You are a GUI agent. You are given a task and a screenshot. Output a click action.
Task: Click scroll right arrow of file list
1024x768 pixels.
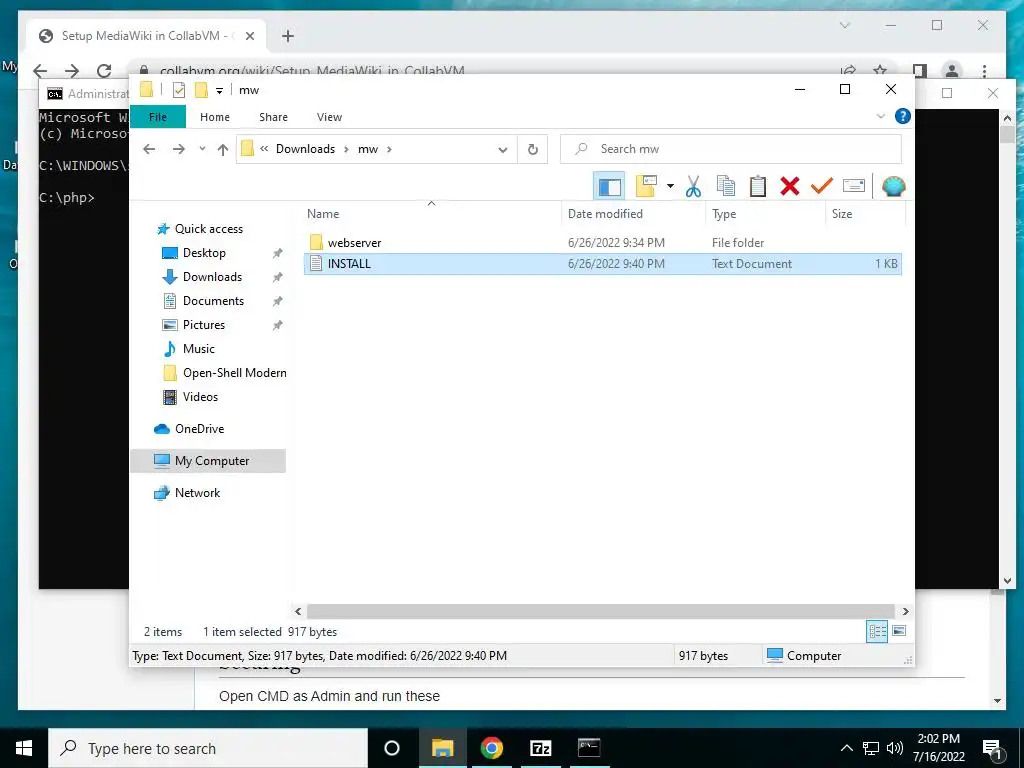(905, 611)
